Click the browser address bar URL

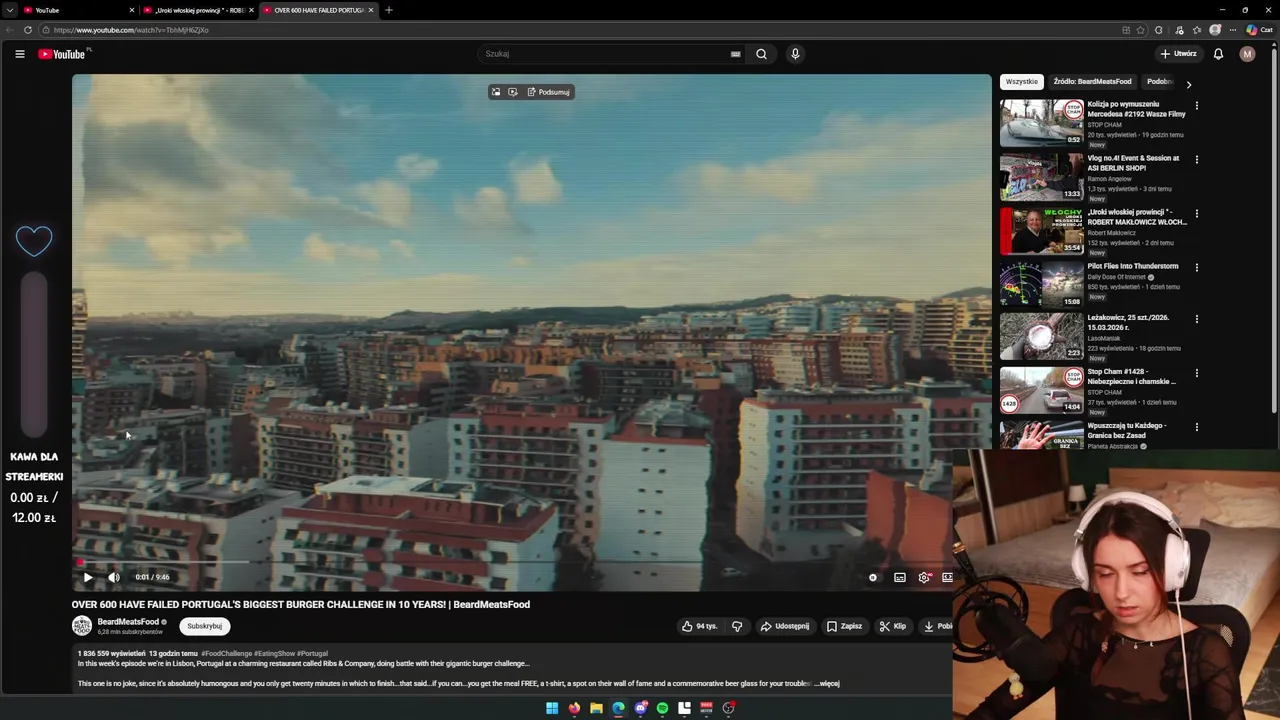tap(131, 30)
